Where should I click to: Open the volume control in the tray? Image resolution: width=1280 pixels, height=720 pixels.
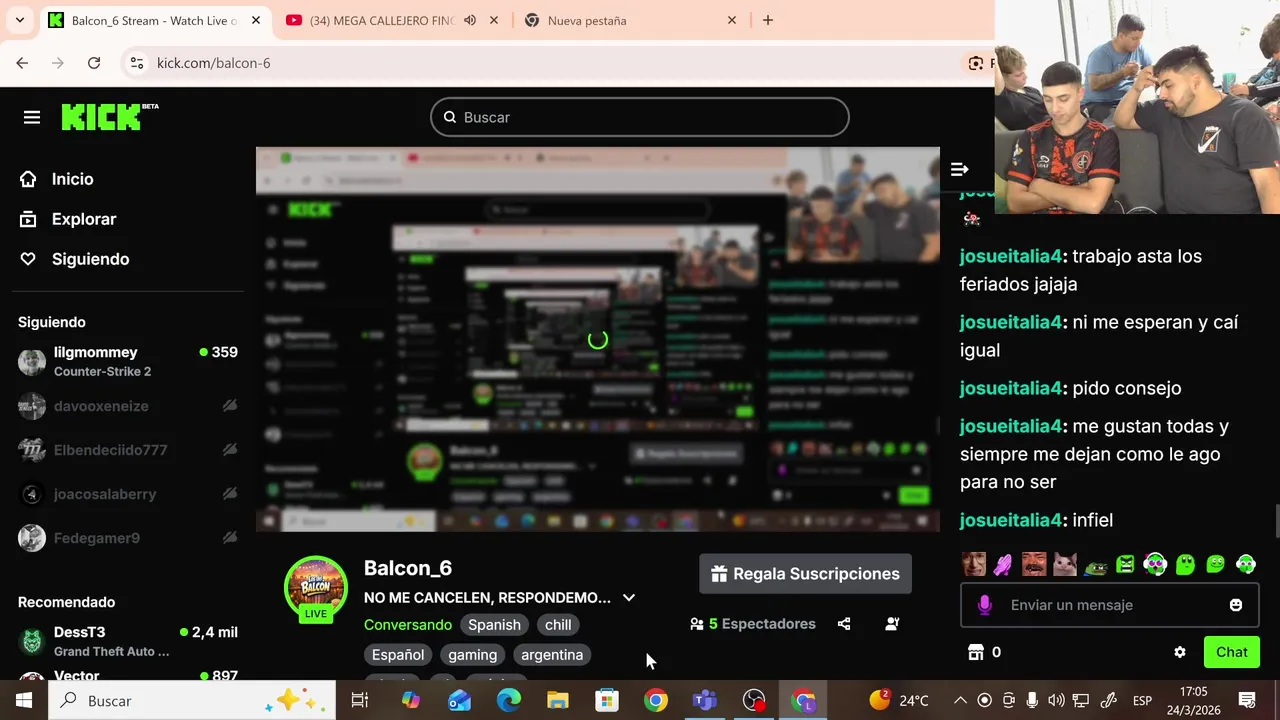pos(1056,701)
